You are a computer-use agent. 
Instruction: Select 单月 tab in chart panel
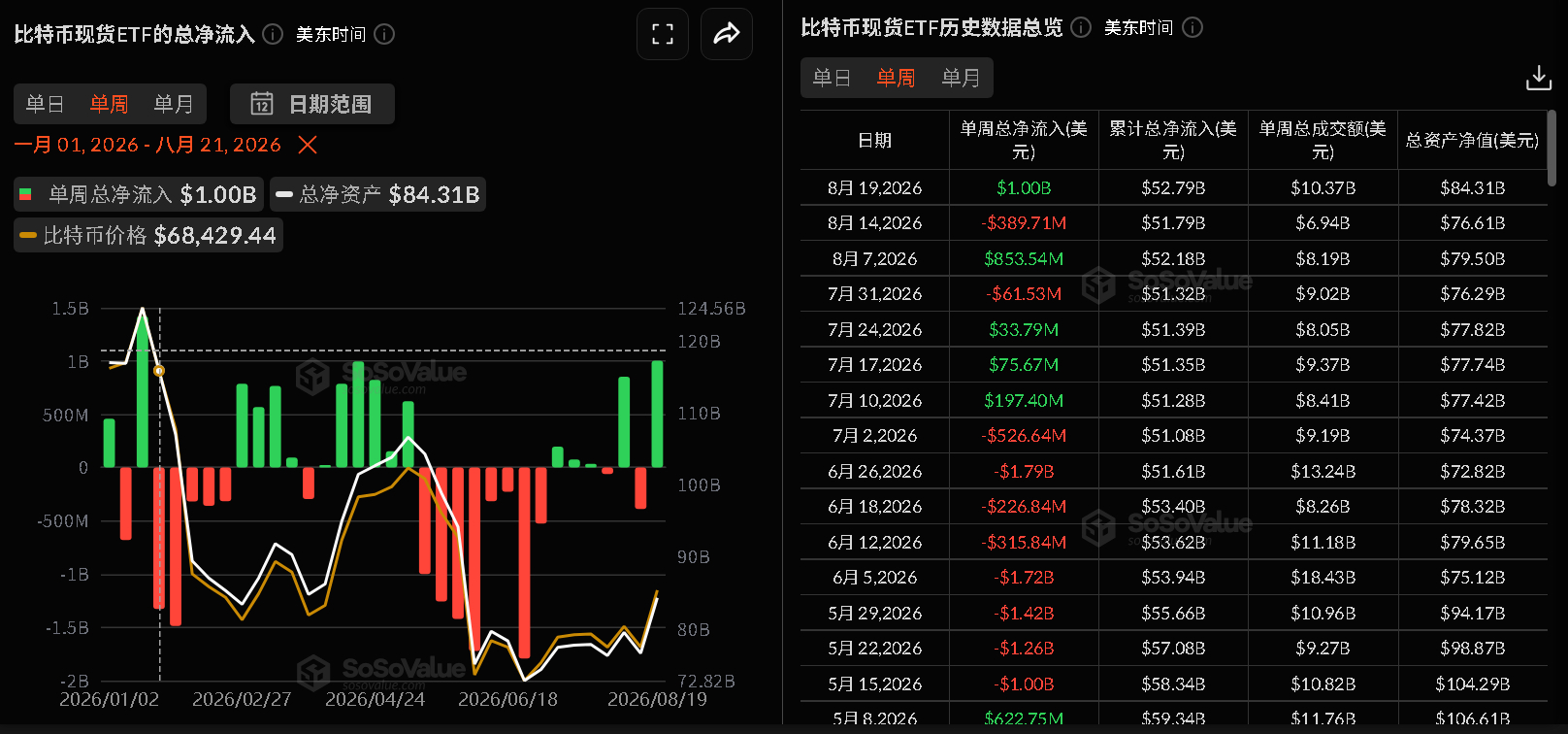click(174, 104)
